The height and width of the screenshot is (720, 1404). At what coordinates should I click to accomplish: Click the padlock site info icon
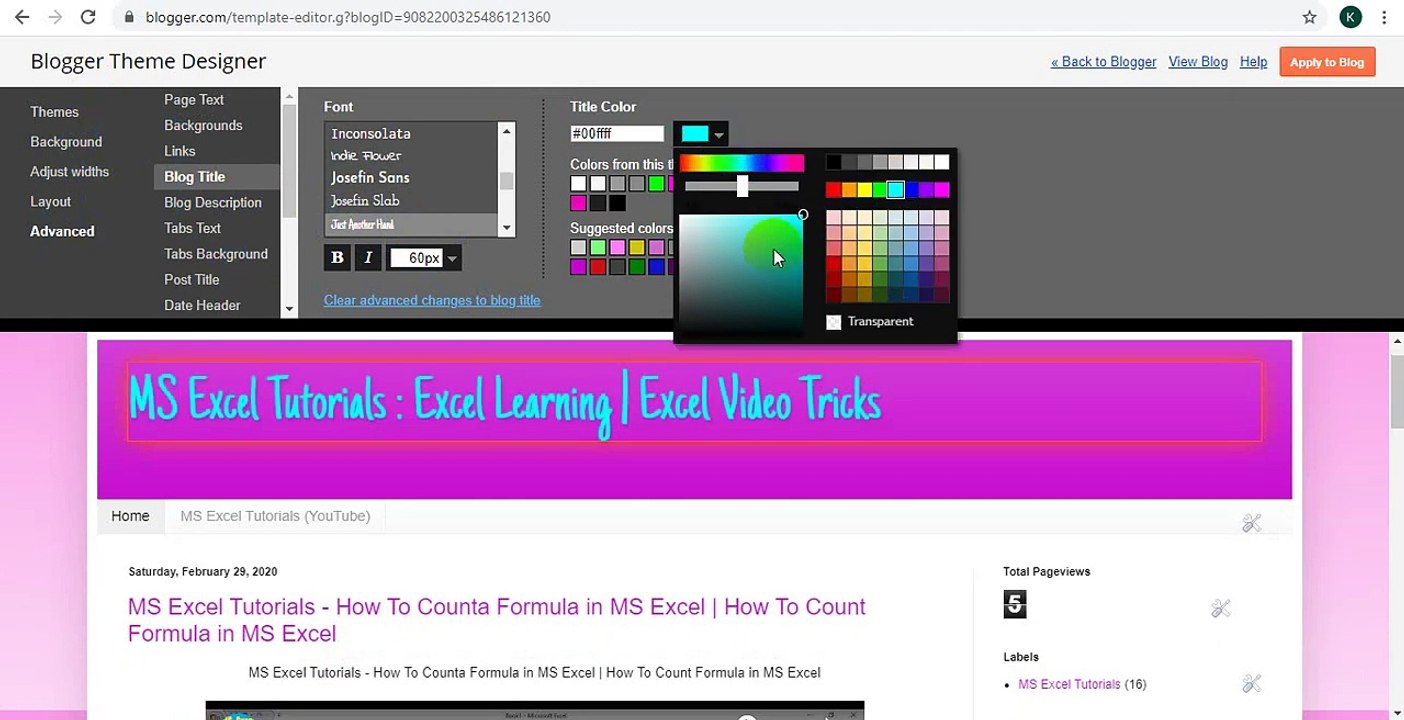[129, 17]
